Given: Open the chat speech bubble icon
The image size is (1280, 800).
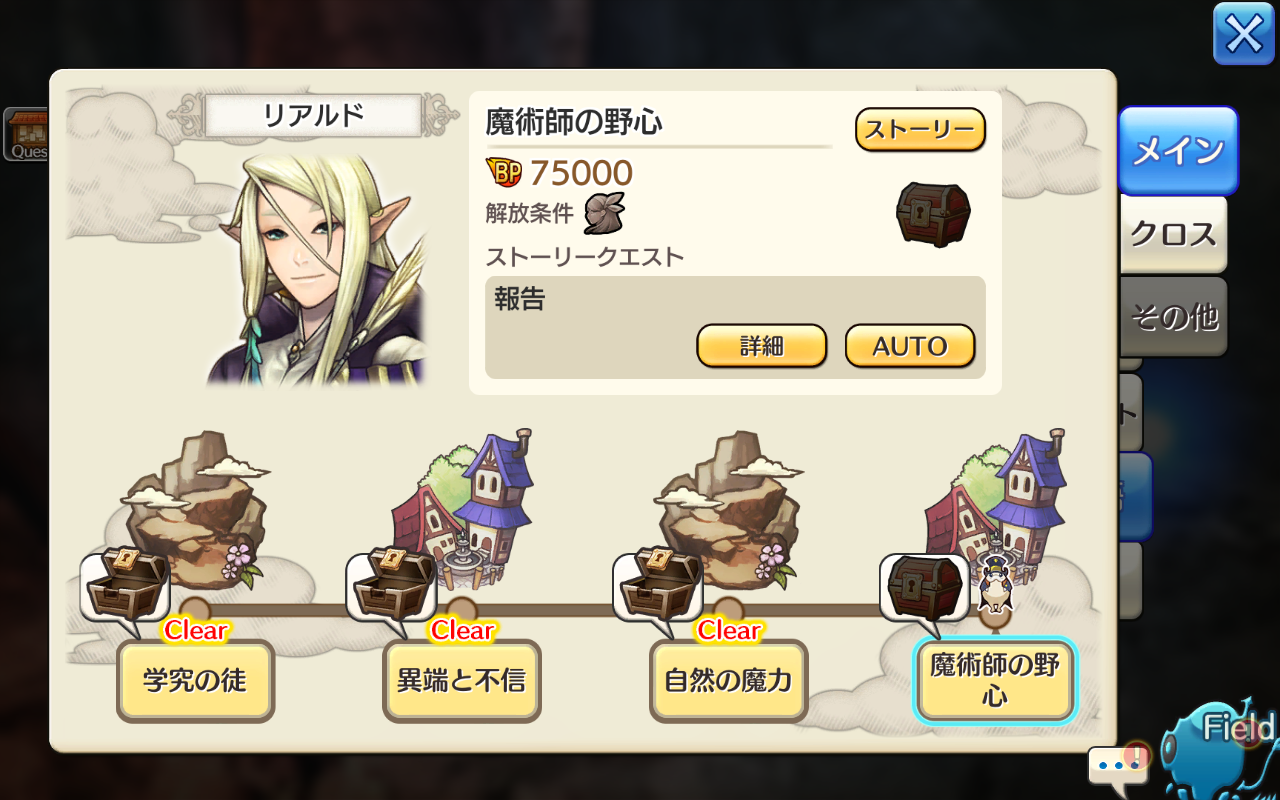Looking at the screenshot, I should tap(1118, 765).
